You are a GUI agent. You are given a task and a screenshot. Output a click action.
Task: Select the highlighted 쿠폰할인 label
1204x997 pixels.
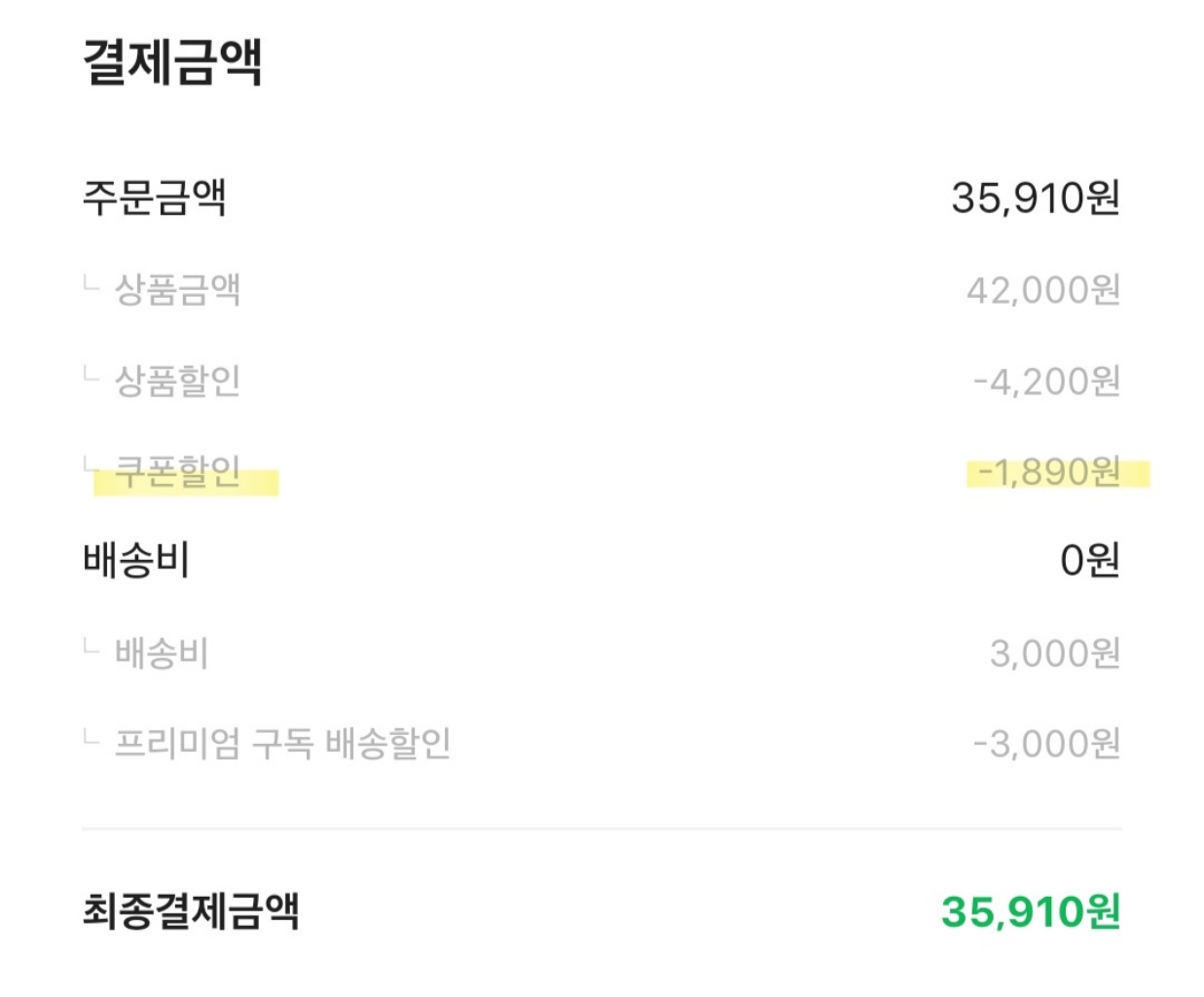point(177,472)
